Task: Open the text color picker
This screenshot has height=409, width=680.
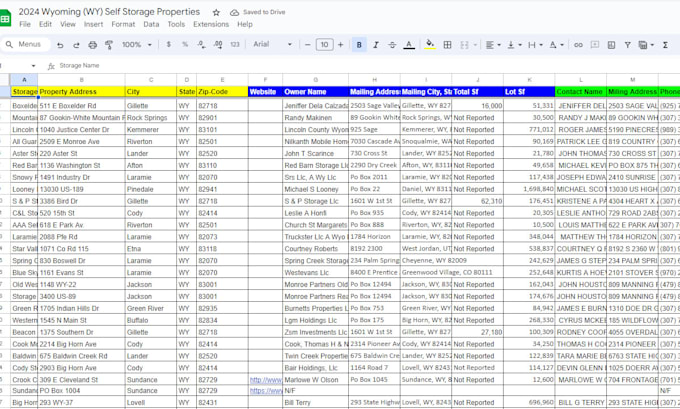Action: coord(409,45)
